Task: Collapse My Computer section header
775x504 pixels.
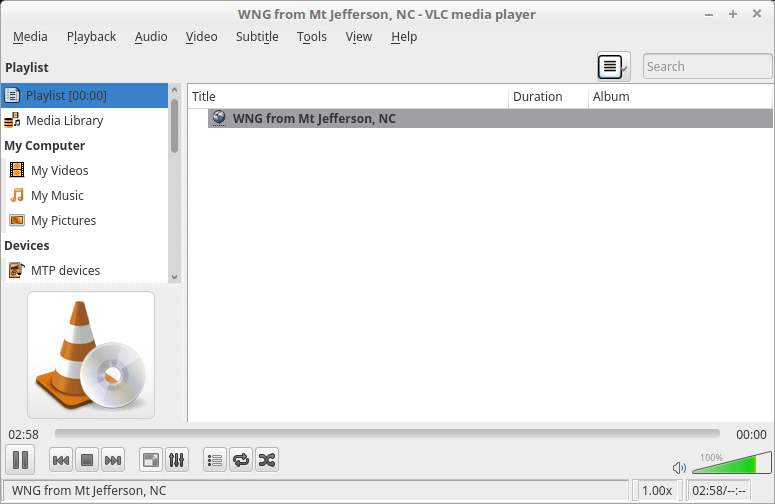Action: pyautogui.click(x=44, y=146)
